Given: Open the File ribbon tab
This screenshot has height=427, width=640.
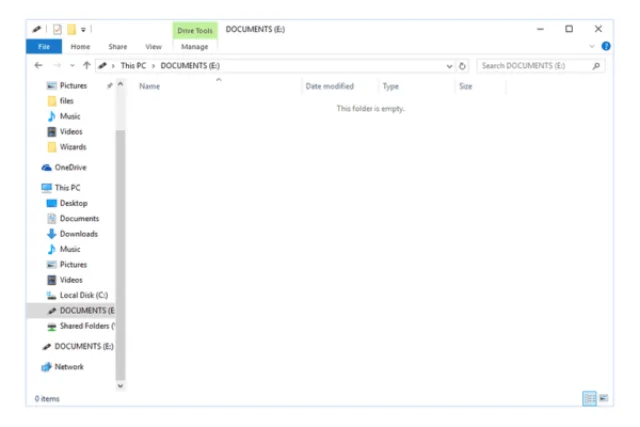Looking at the screenshot, I should (x=44, y=47).
